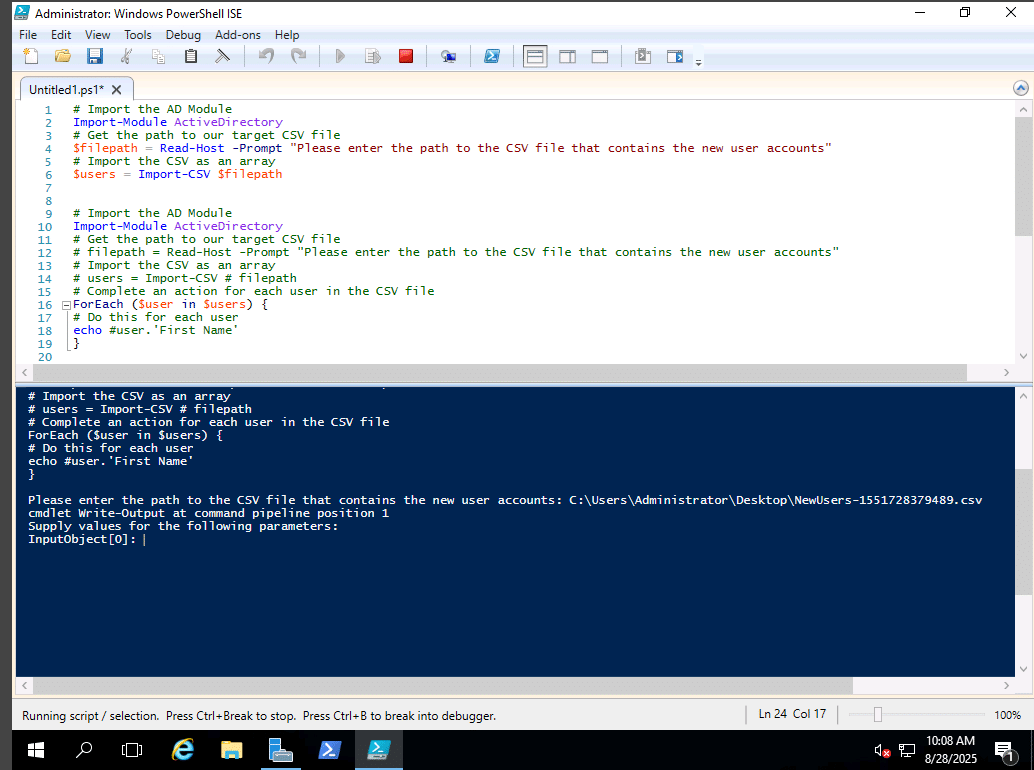
Task: Open the Add-ons menu
Action: click(237, 35)
